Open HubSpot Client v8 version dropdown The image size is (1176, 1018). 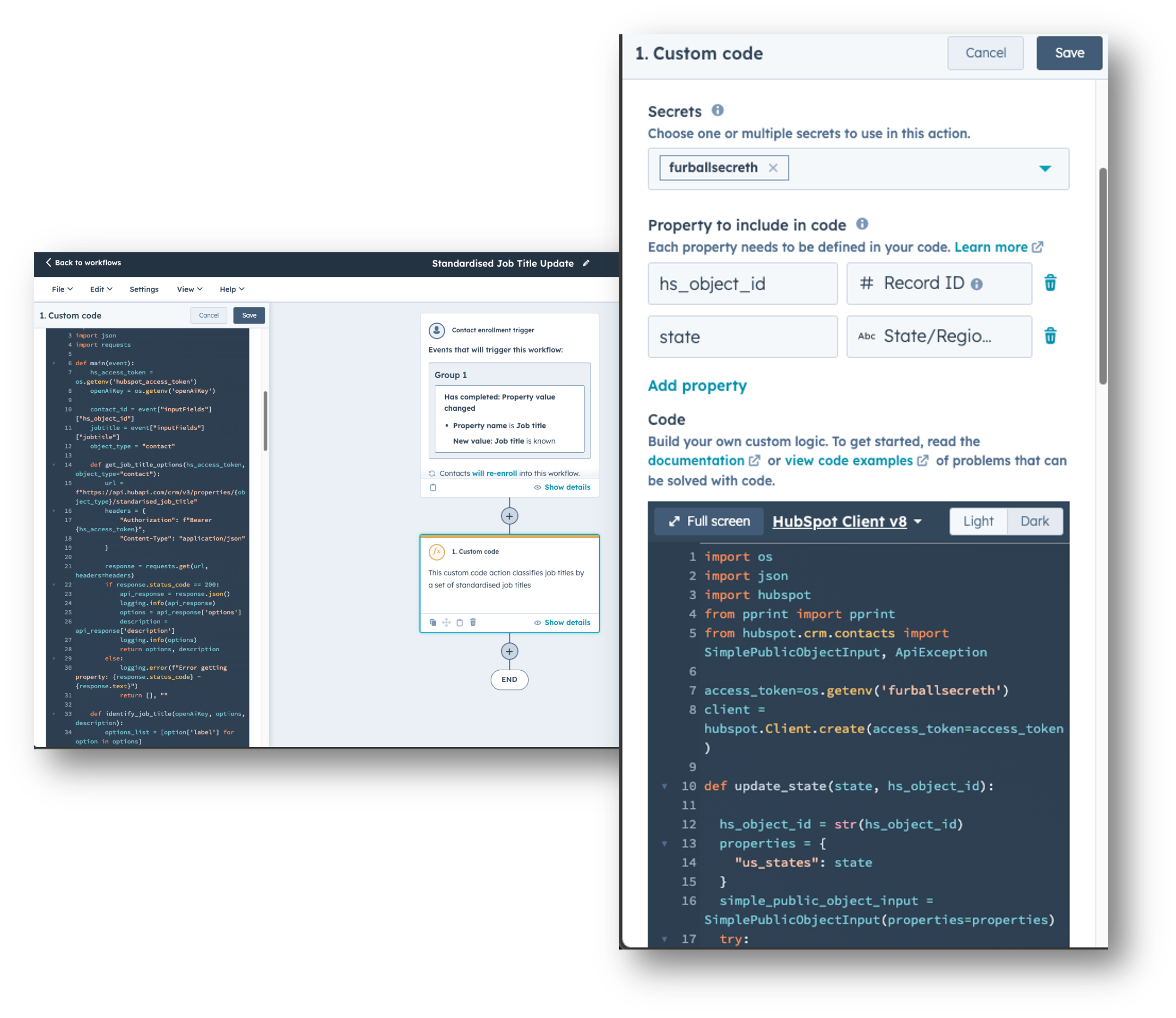pos(847,521)
